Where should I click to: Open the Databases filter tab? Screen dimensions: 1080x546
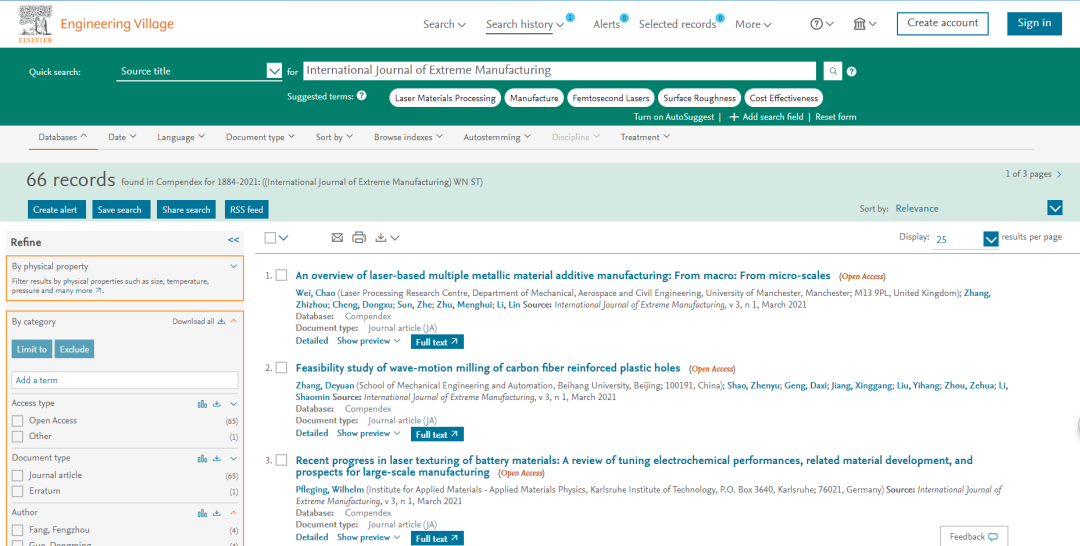pos(63,137)
